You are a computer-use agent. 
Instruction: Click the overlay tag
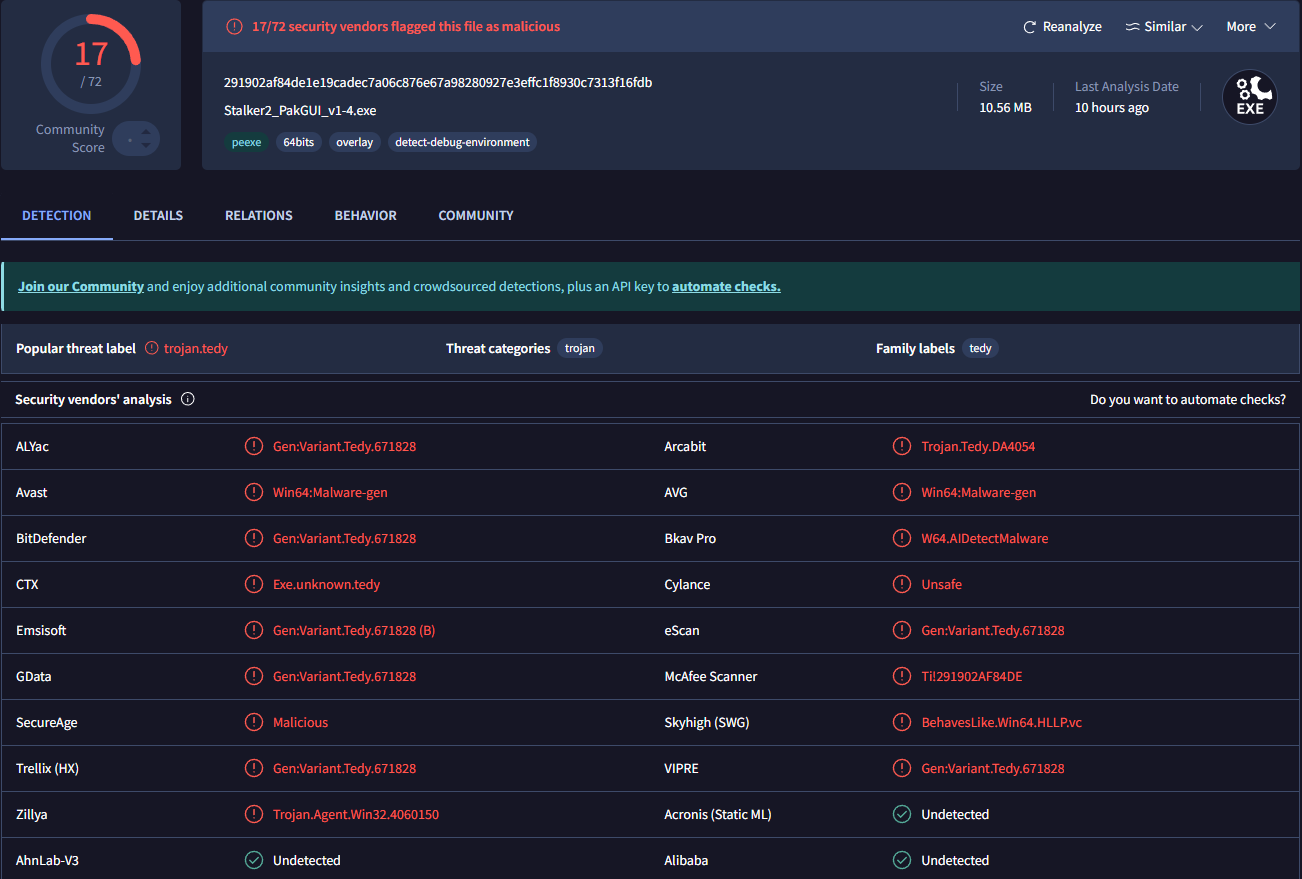click(354, 142)
